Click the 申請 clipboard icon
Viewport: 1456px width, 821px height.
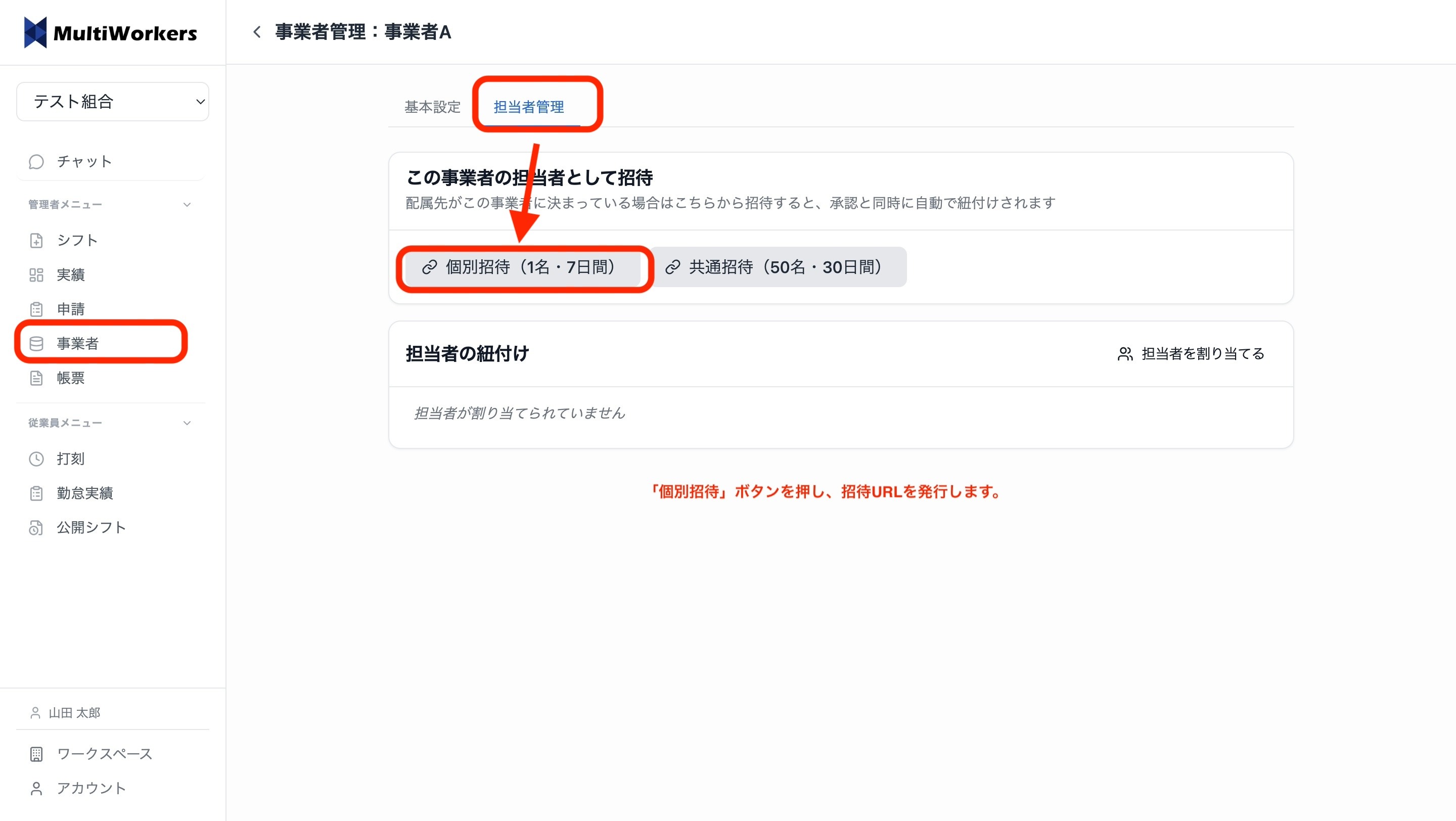pyautogui.click(x=36, y=309)
